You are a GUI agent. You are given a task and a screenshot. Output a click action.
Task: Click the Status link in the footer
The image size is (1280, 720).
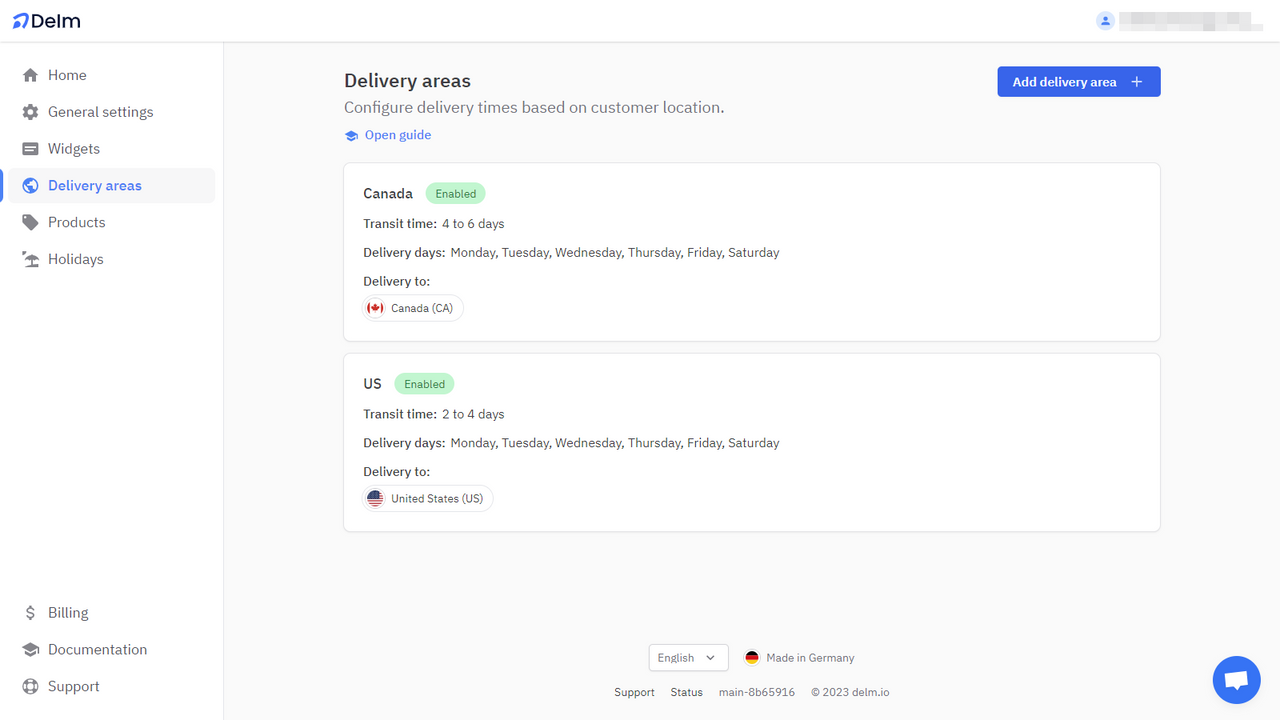[686, 691]
